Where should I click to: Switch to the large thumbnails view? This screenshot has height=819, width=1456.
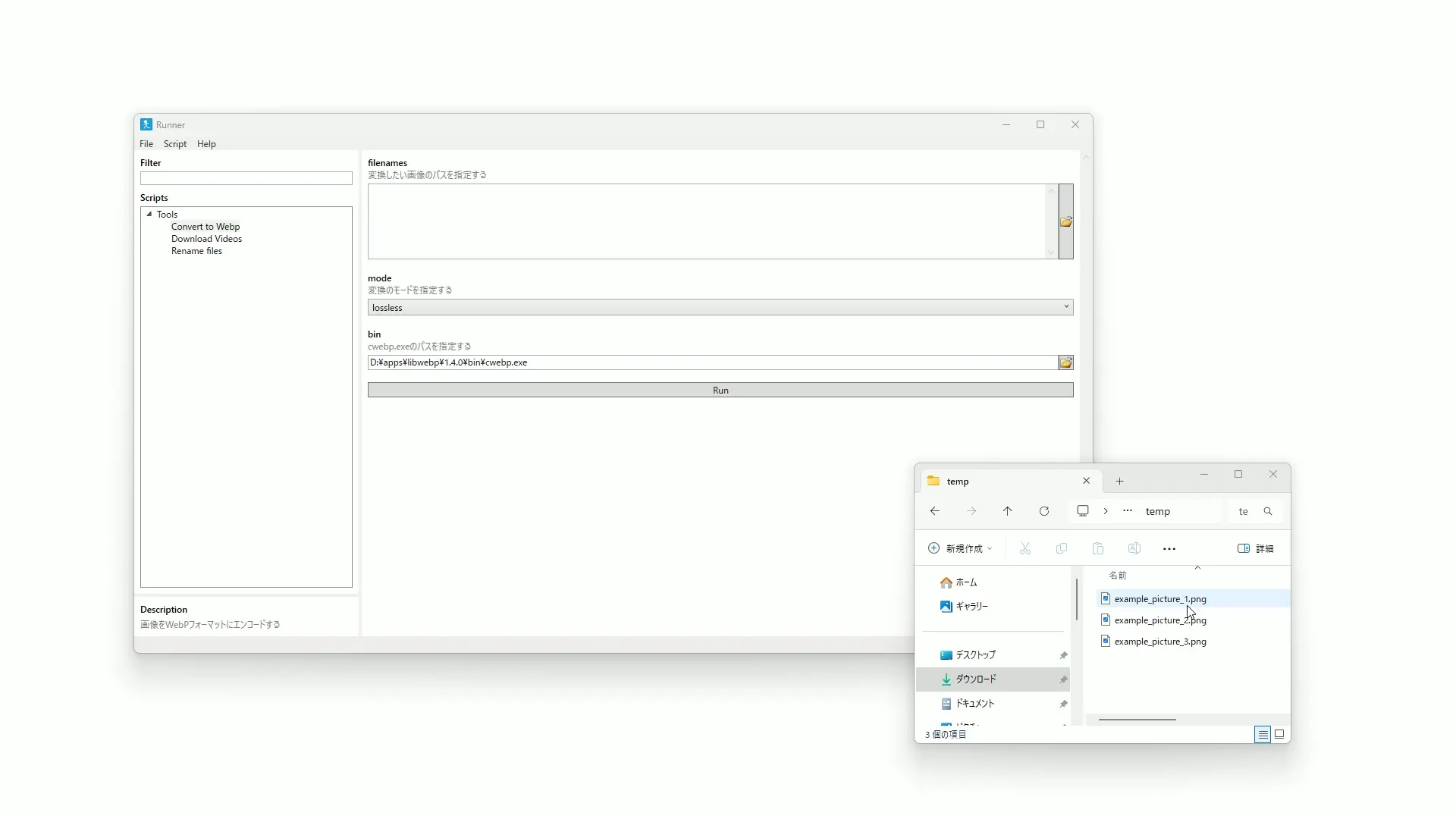coord(1279,734)
